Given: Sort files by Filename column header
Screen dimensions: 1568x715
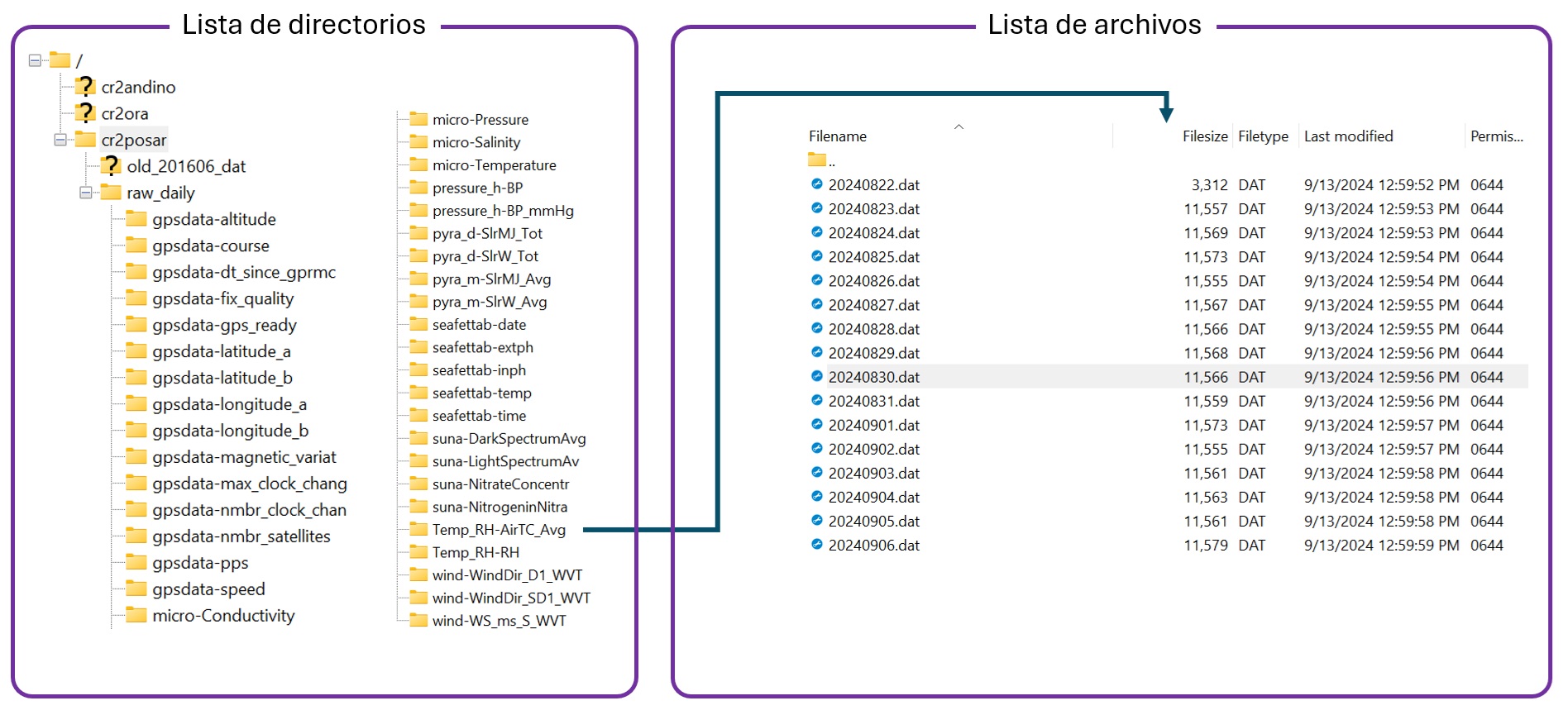Looking at the screenshot, I should pos(837,136).
